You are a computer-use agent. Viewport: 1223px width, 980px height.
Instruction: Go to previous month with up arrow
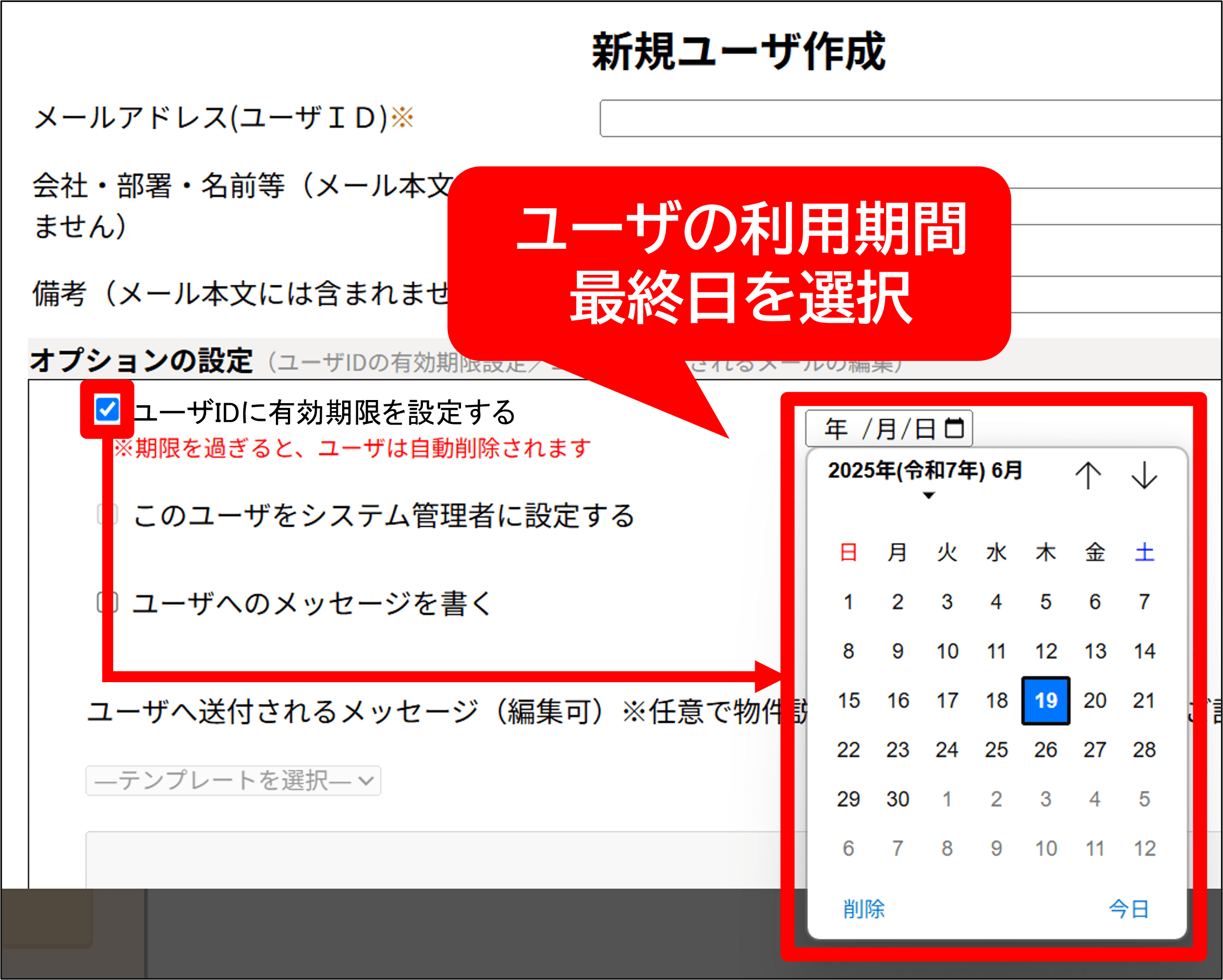tap(1087, 475)
